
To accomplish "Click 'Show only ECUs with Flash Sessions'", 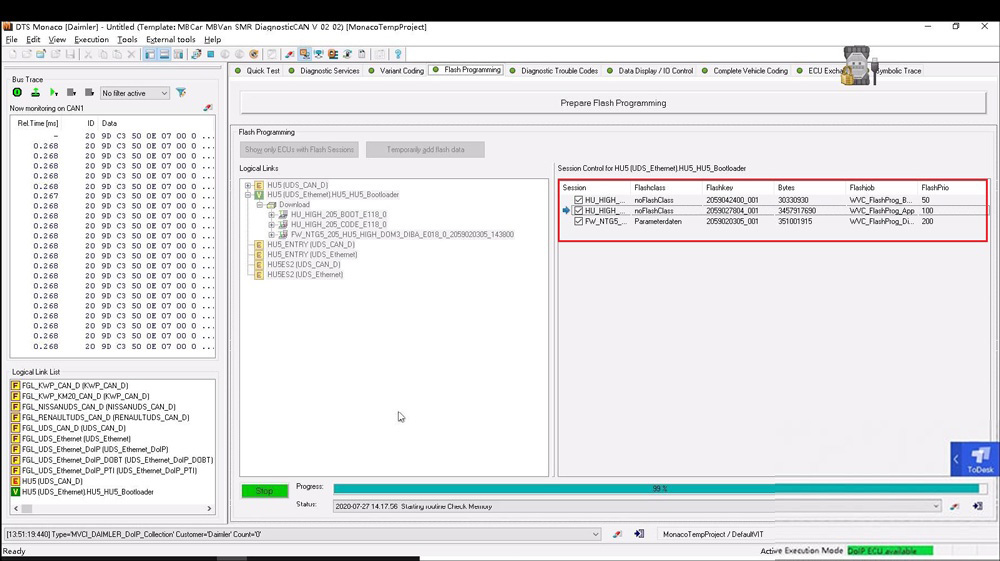I will pyautogui.click(x=299, y=149).
